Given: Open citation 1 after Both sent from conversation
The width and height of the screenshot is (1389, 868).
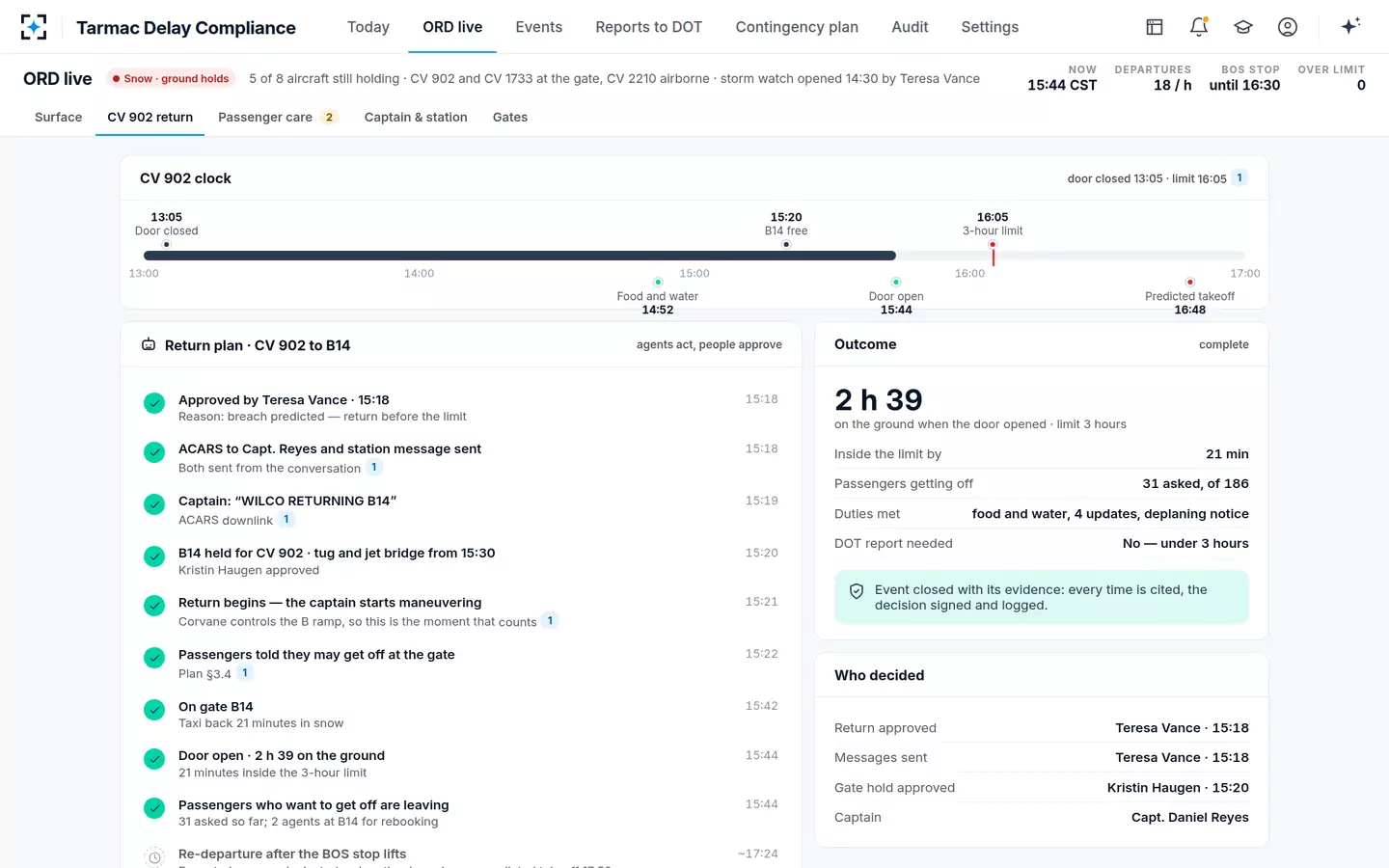Looking at the screenshot, I should [374, 467].
